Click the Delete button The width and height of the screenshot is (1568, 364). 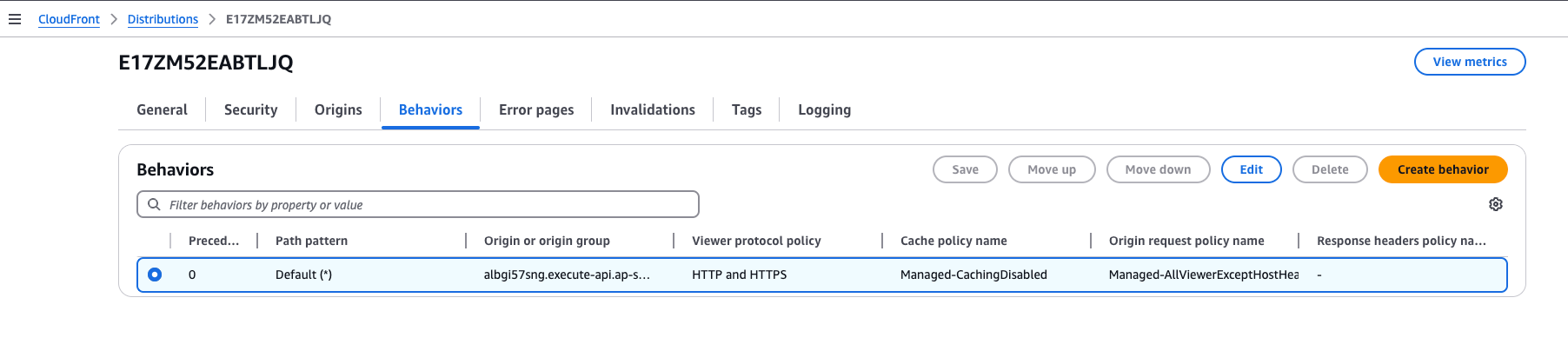click(x=1330, y=169)
